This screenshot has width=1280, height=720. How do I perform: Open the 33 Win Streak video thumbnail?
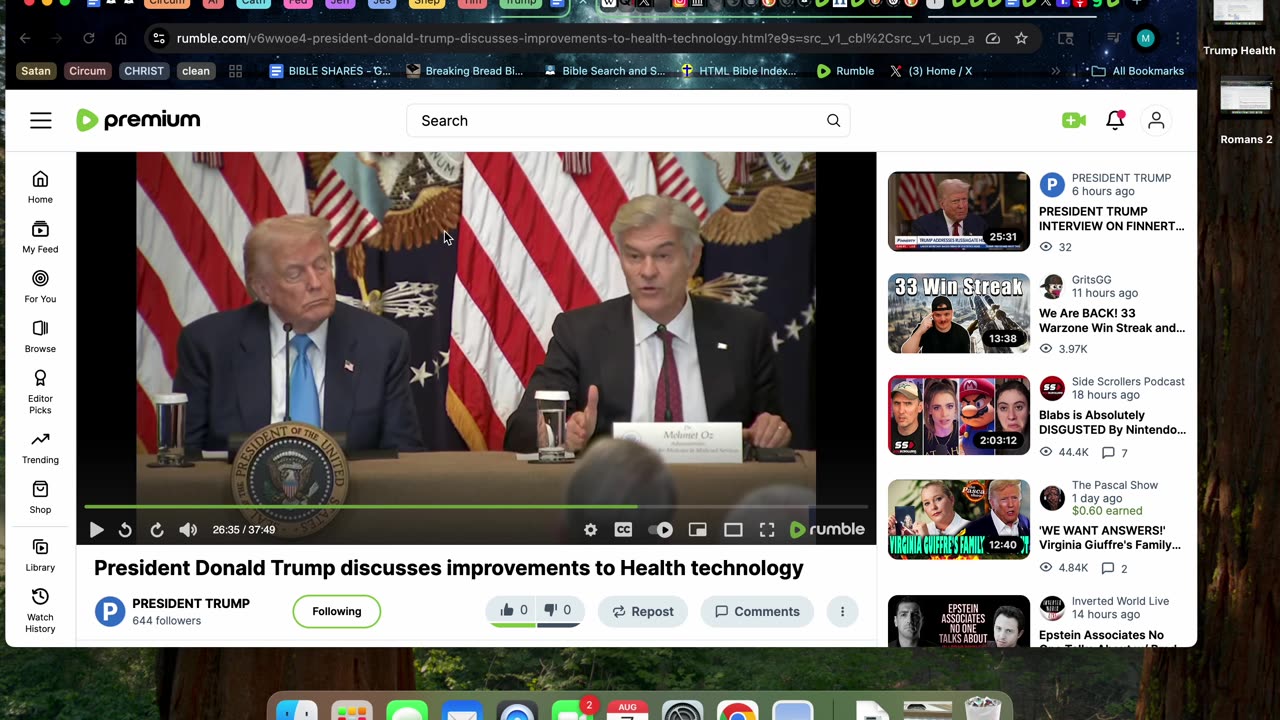pyautogui.click(x=959, y=313)
